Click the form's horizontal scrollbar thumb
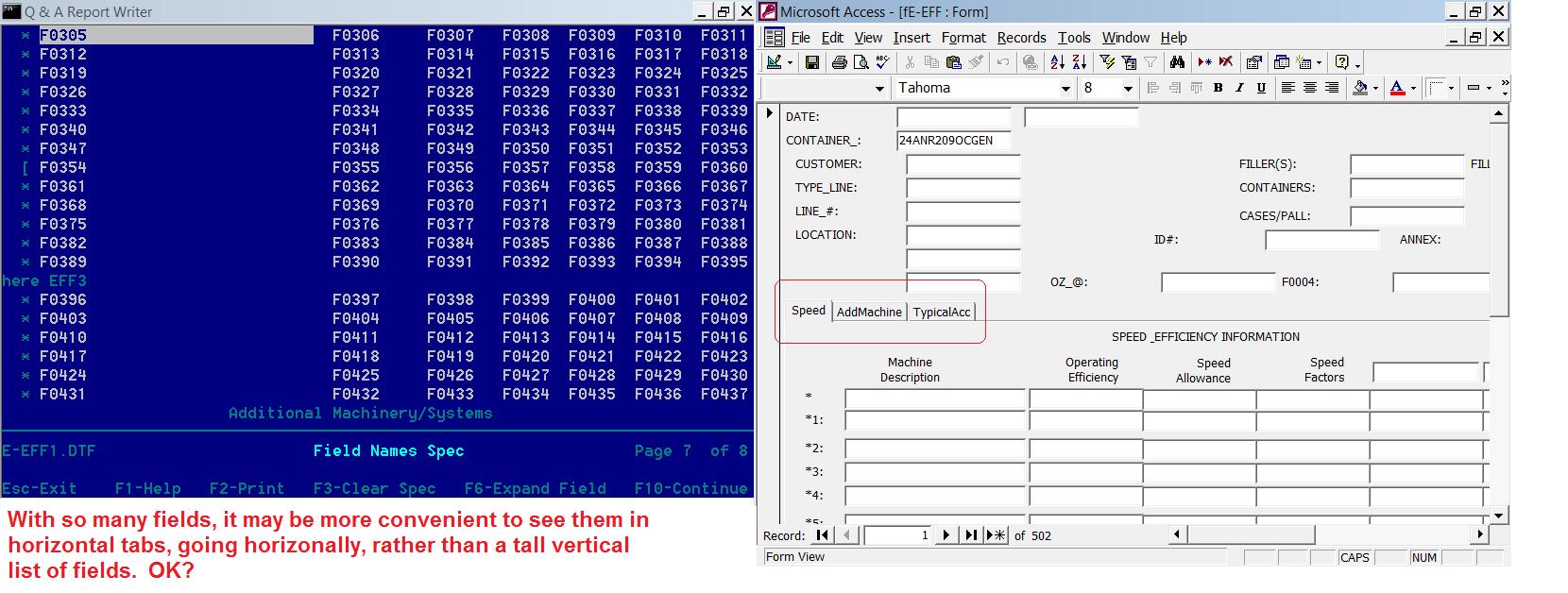 coord(1252,534)
